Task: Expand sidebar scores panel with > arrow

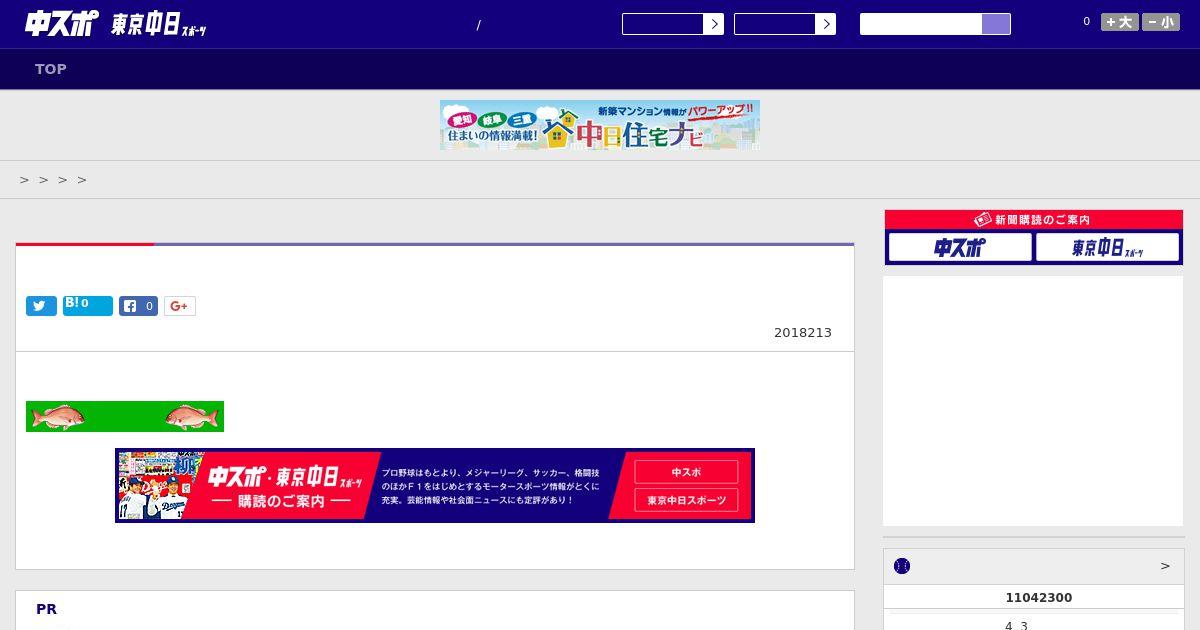Action: (1165, 566)
